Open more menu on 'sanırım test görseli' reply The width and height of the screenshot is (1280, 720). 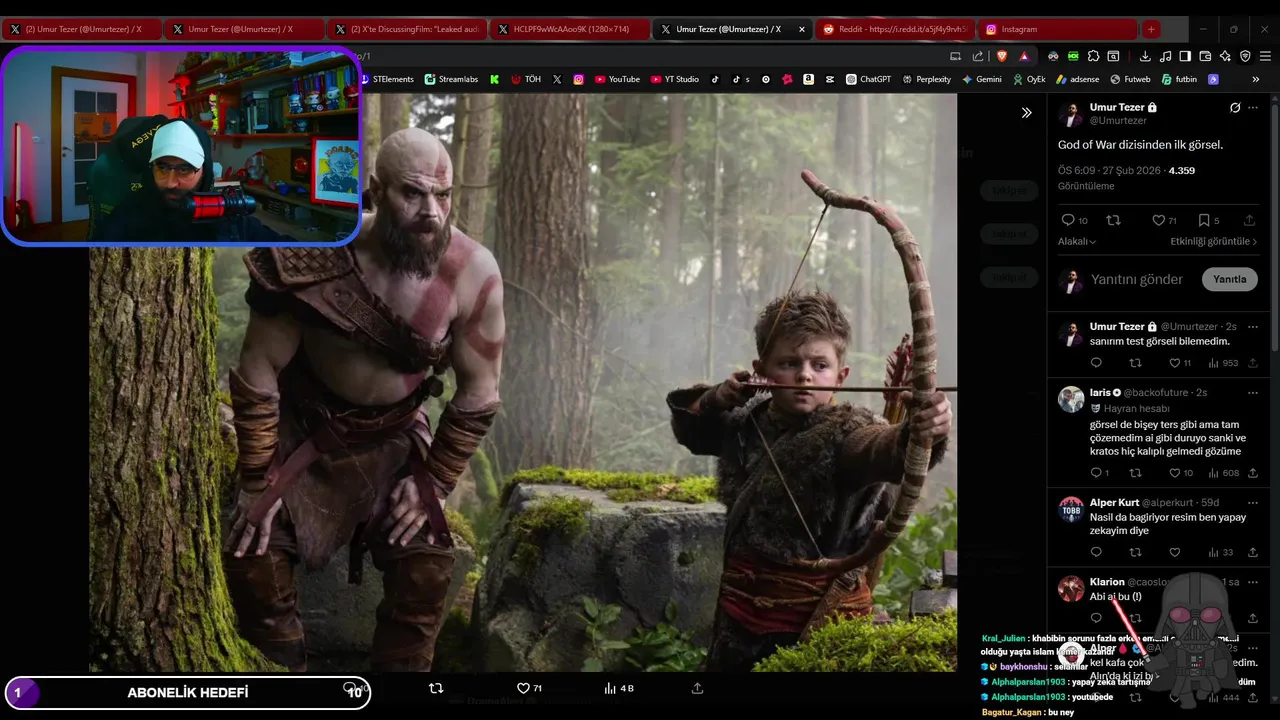1253,327
